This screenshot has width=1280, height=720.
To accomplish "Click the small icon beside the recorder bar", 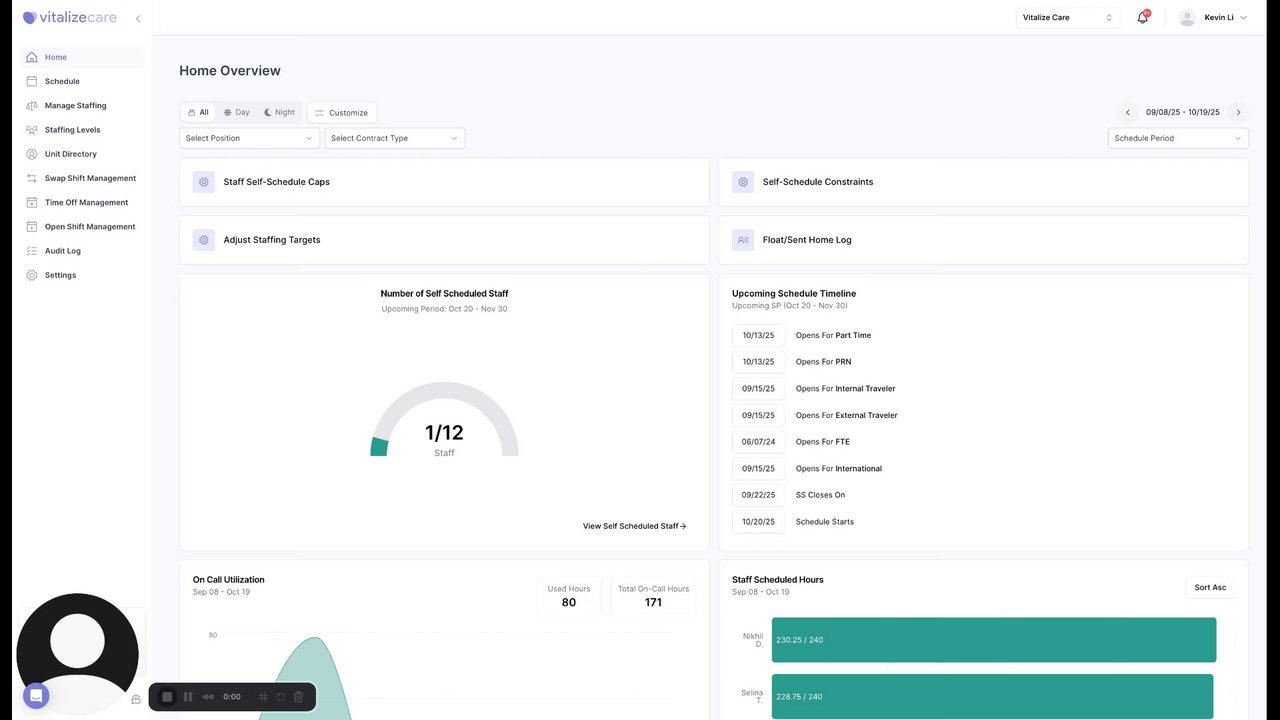I will click(x=136, y=700).
